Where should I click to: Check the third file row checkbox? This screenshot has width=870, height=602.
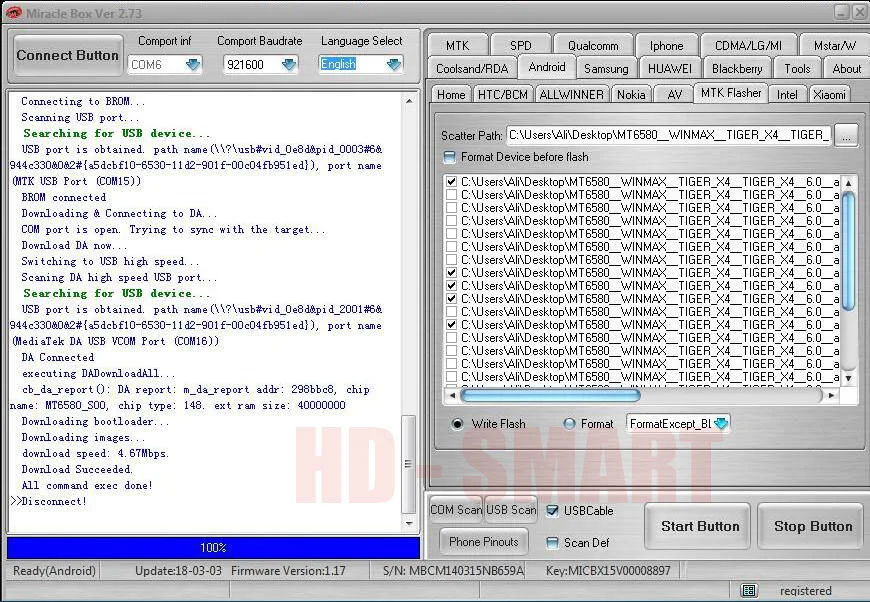pyautogui.click(x=452, y=208)
